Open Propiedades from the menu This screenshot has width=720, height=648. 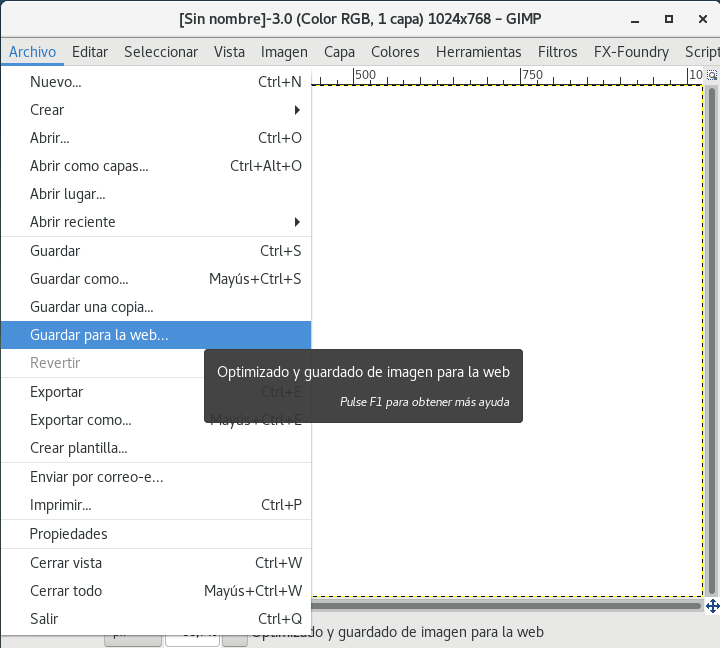(69, 534)
